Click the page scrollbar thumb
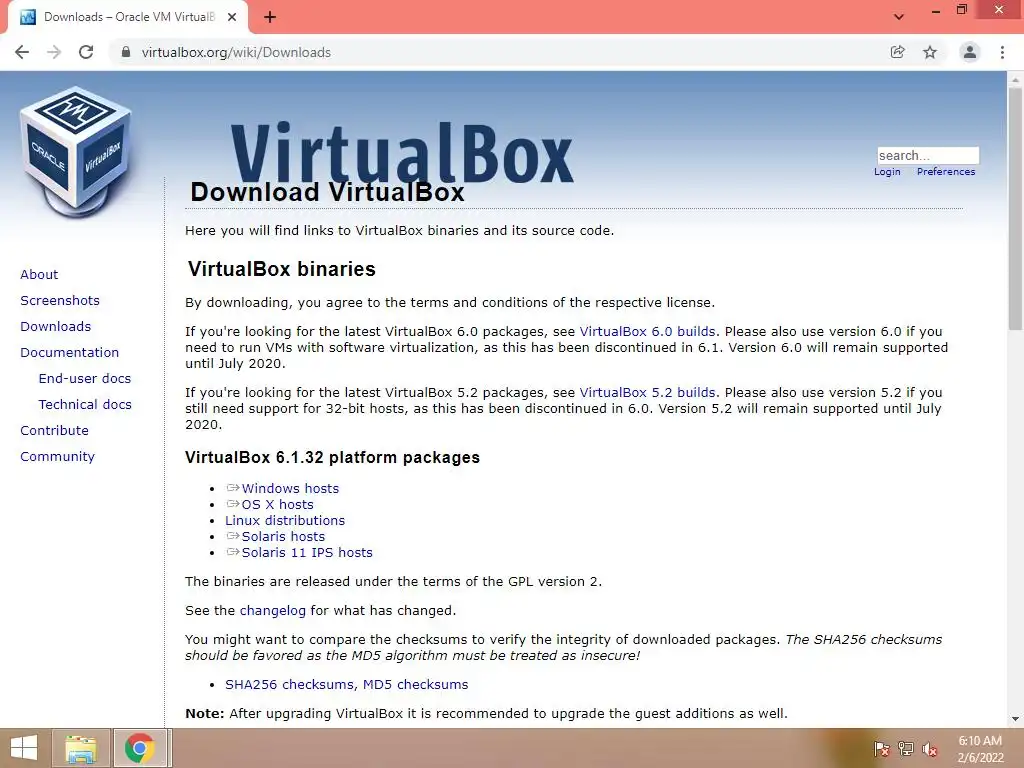 click(1015, 208)
